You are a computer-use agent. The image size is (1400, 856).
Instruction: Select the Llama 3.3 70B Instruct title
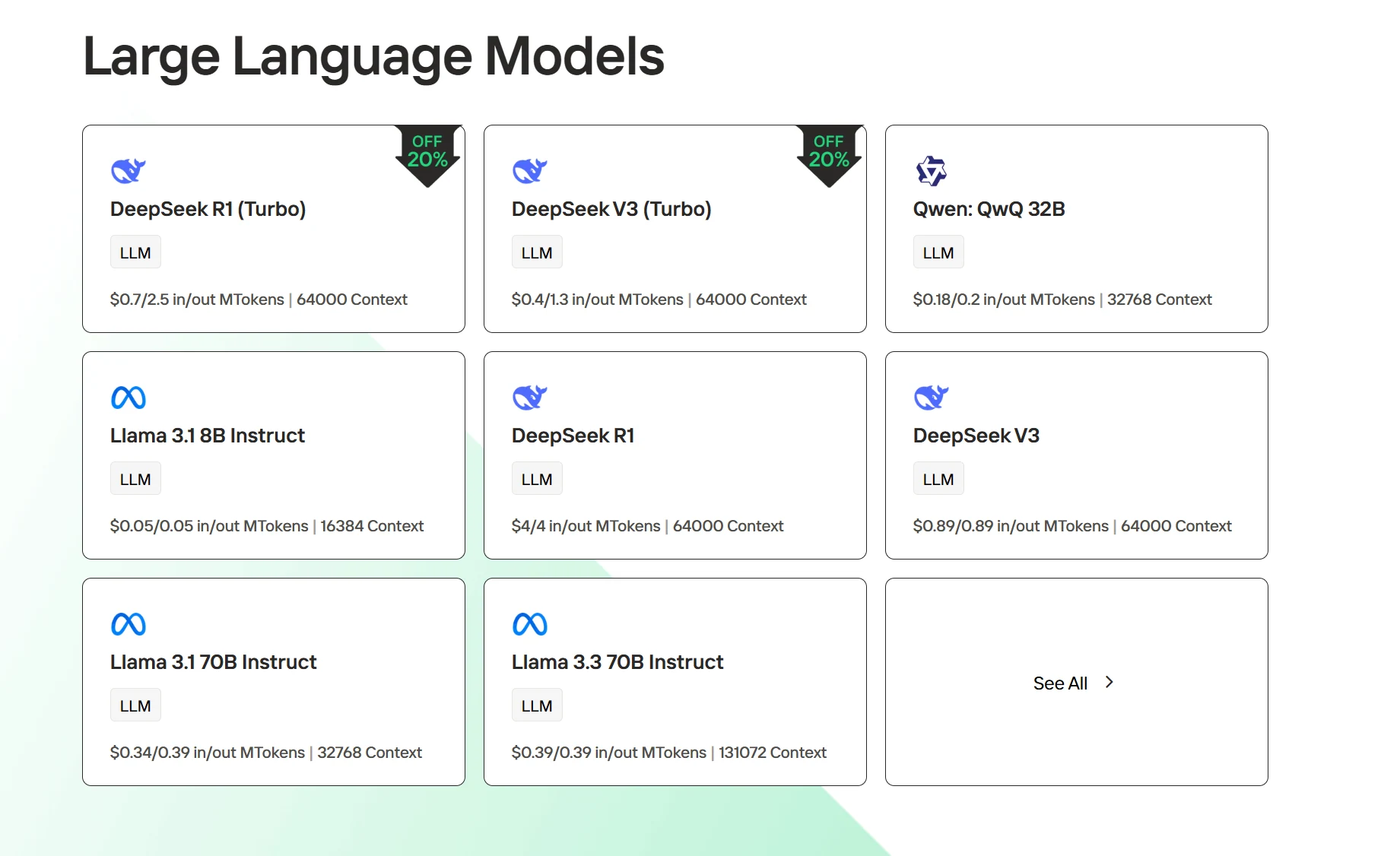tap(617, 662)
